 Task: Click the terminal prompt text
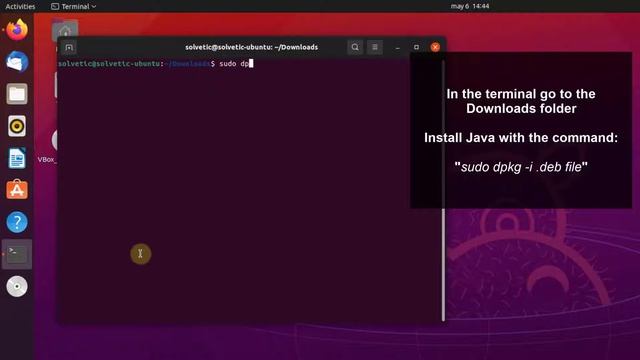pos(136,64)
